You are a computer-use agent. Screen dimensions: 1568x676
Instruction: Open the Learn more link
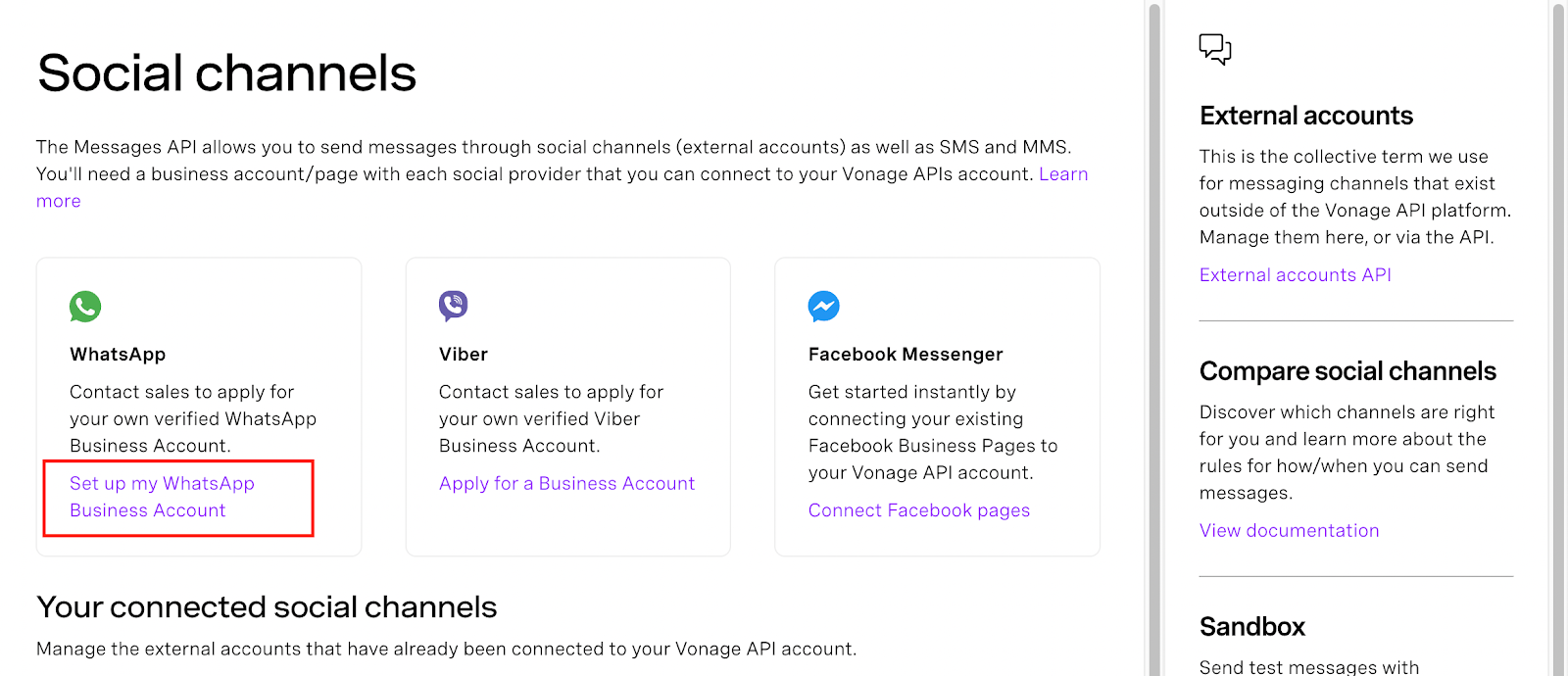[x=1063, y=174]
